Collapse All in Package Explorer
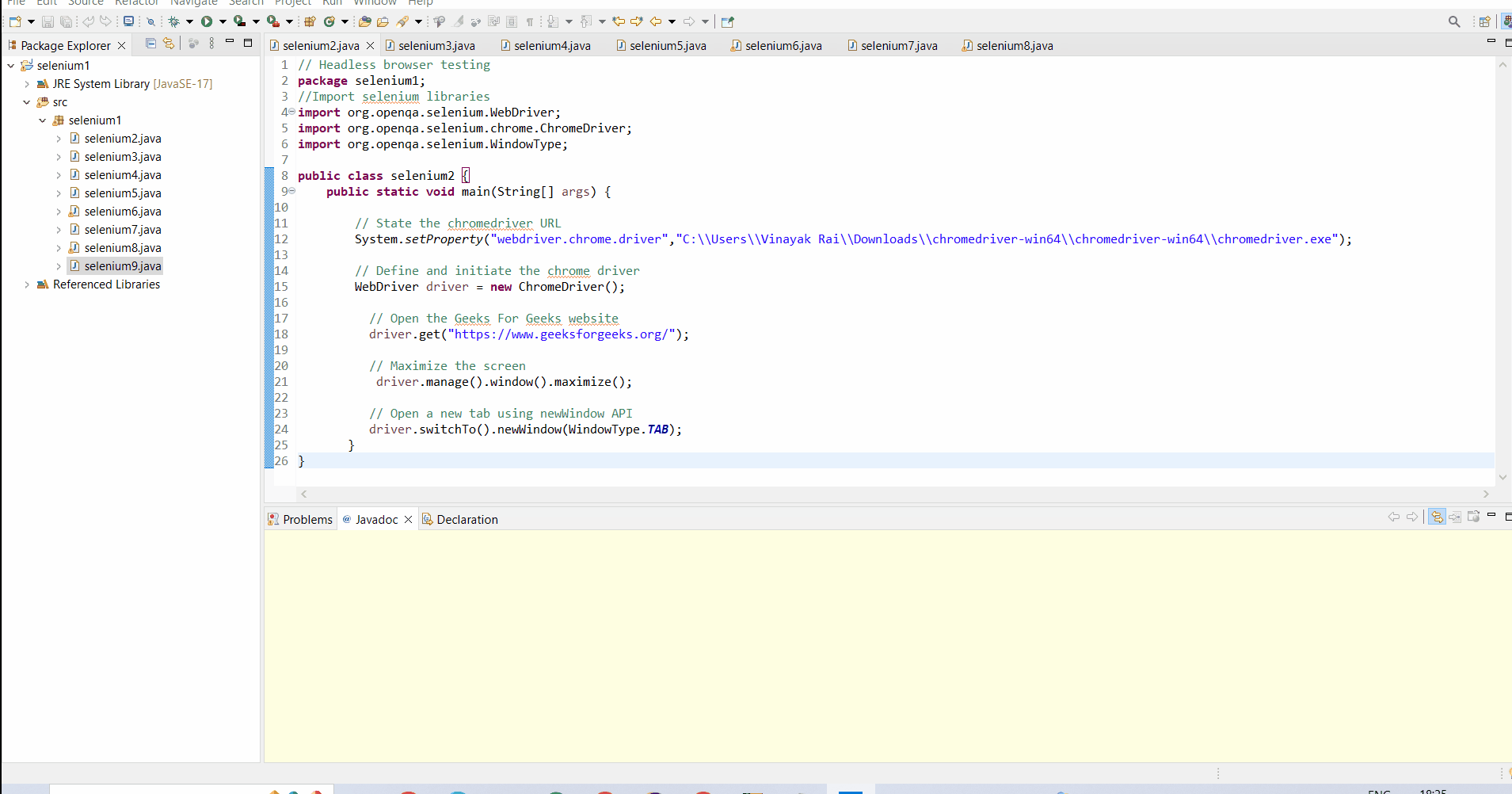 click(150, 44)
